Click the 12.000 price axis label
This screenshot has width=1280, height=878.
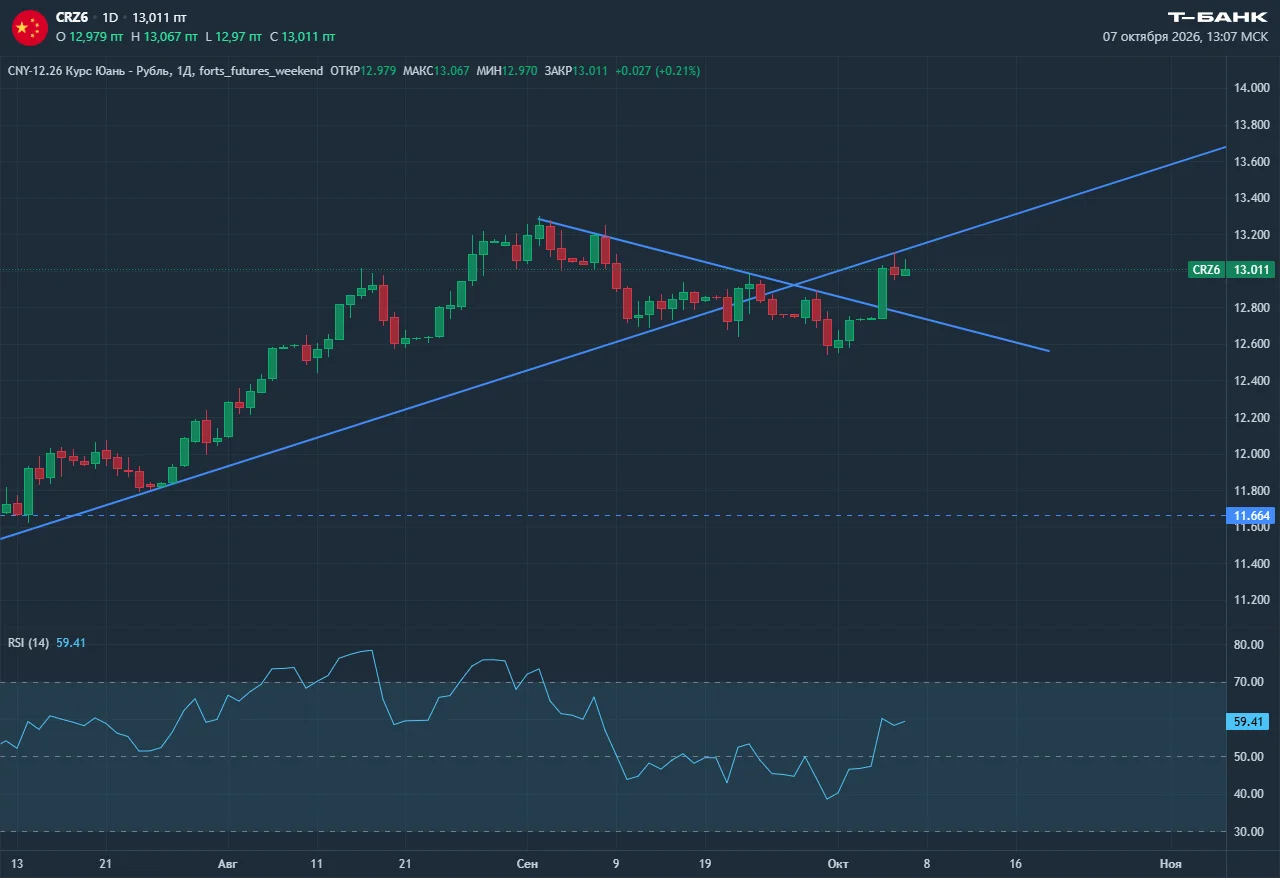1252,454
